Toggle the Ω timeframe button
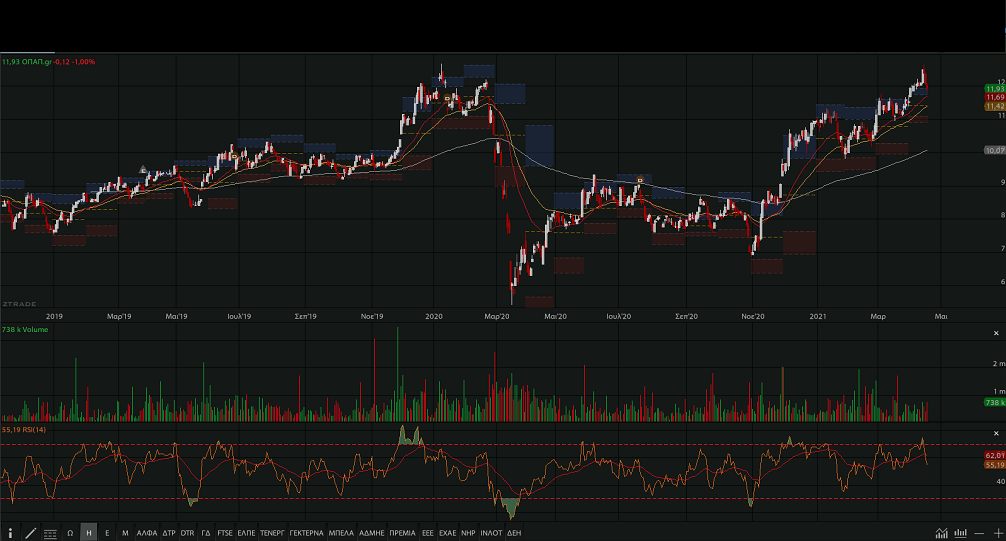The width and height of the screenshot is (1006, 541). click(x=70, y=533)
